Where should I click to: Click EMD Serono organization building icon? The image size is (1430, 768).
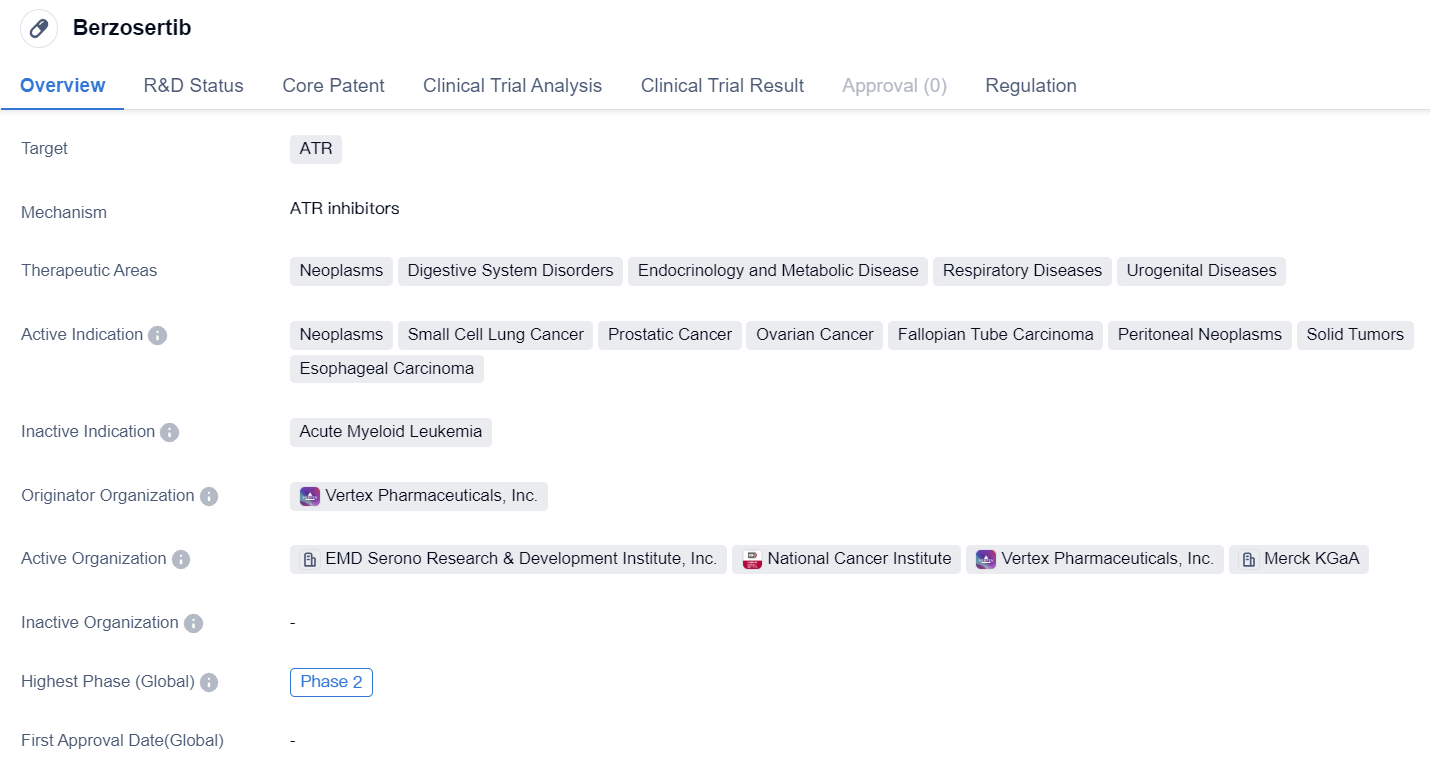[x=310, y=559]
